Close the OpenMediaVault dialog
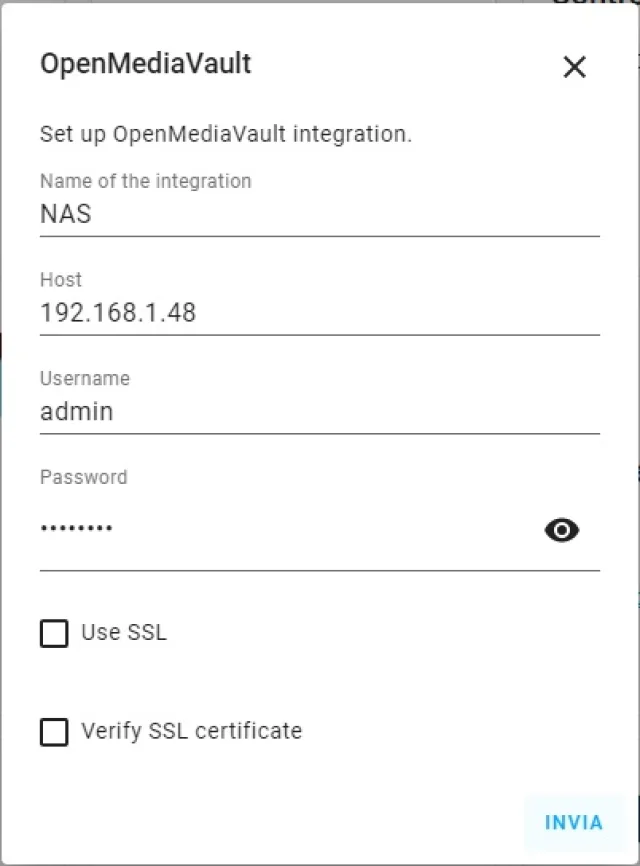 [574, 67]
